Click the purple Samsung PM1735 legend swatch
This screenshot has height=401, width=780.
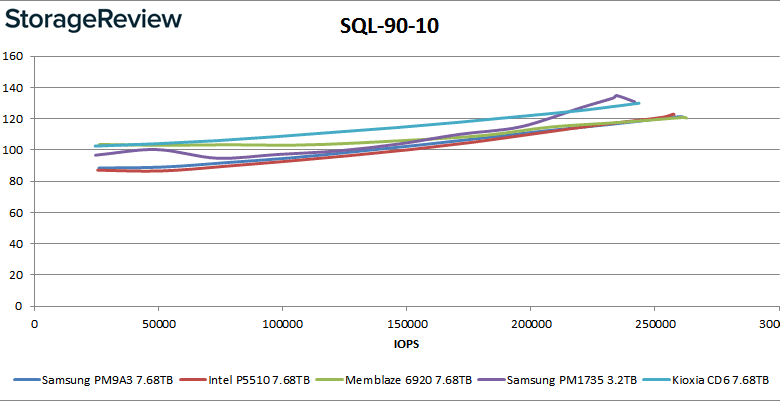[x=491, y=381]
